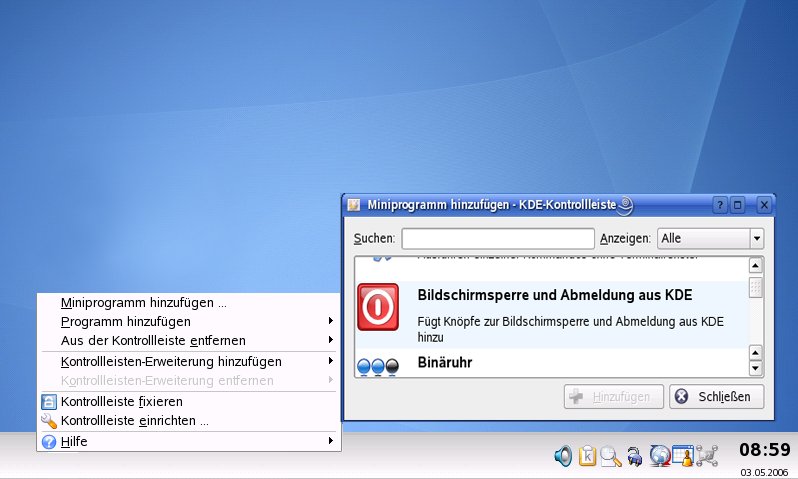Expand the Programm hinzufügen submenu
The height and width of the screenshot is (479, 798).
188,322
